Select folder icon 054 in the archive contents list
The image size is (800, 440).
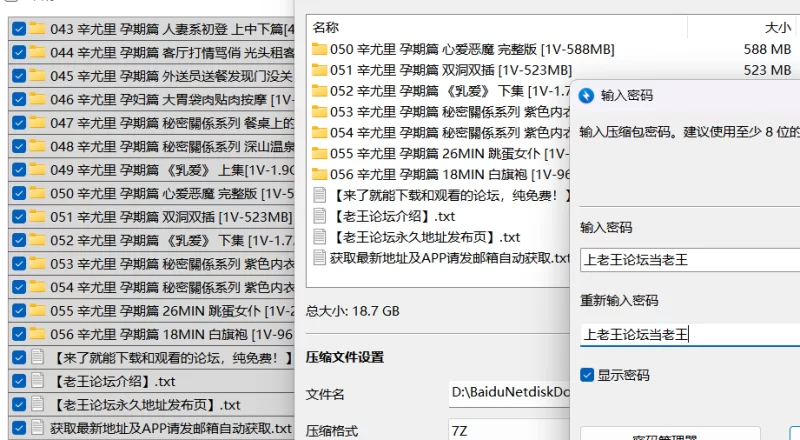click(x=319, y=133)
